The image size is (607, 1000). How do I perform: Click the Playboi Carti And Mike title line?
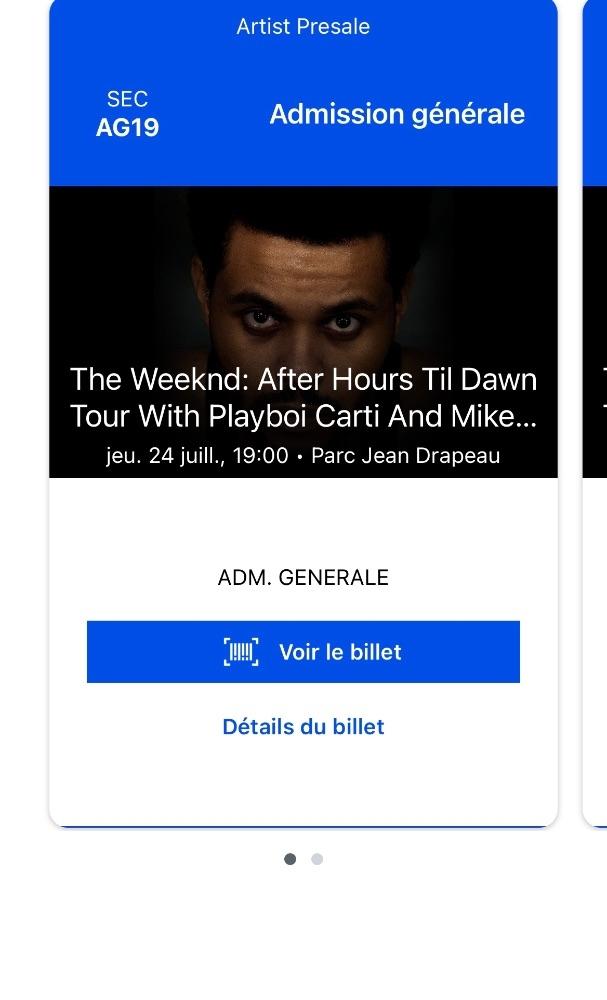click(x=303, y=416)
